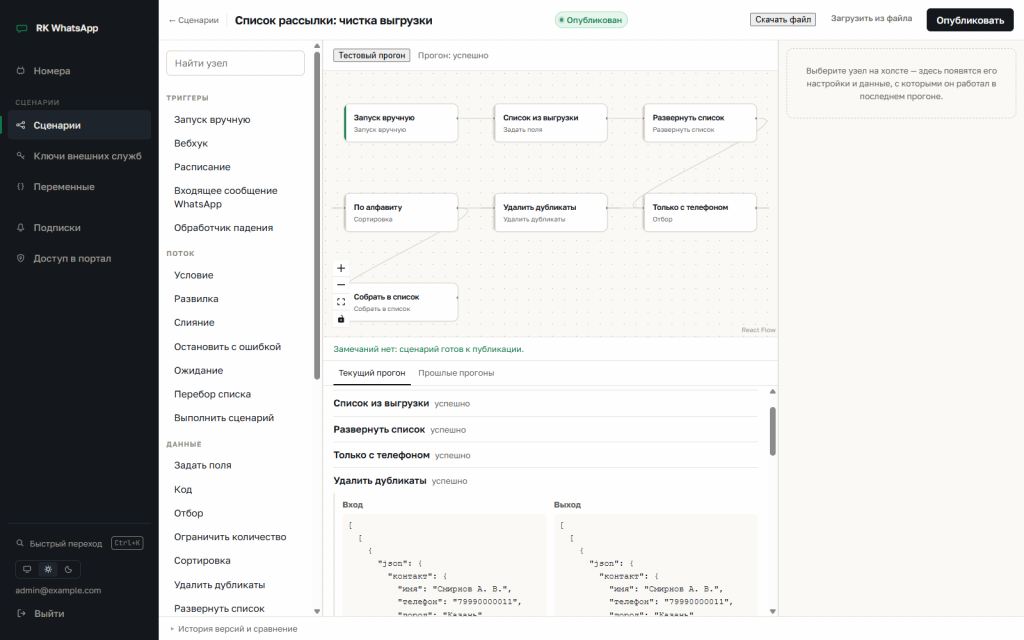
Task: Open Ключи внешних служб in sidebar
Action: point(79,155)
